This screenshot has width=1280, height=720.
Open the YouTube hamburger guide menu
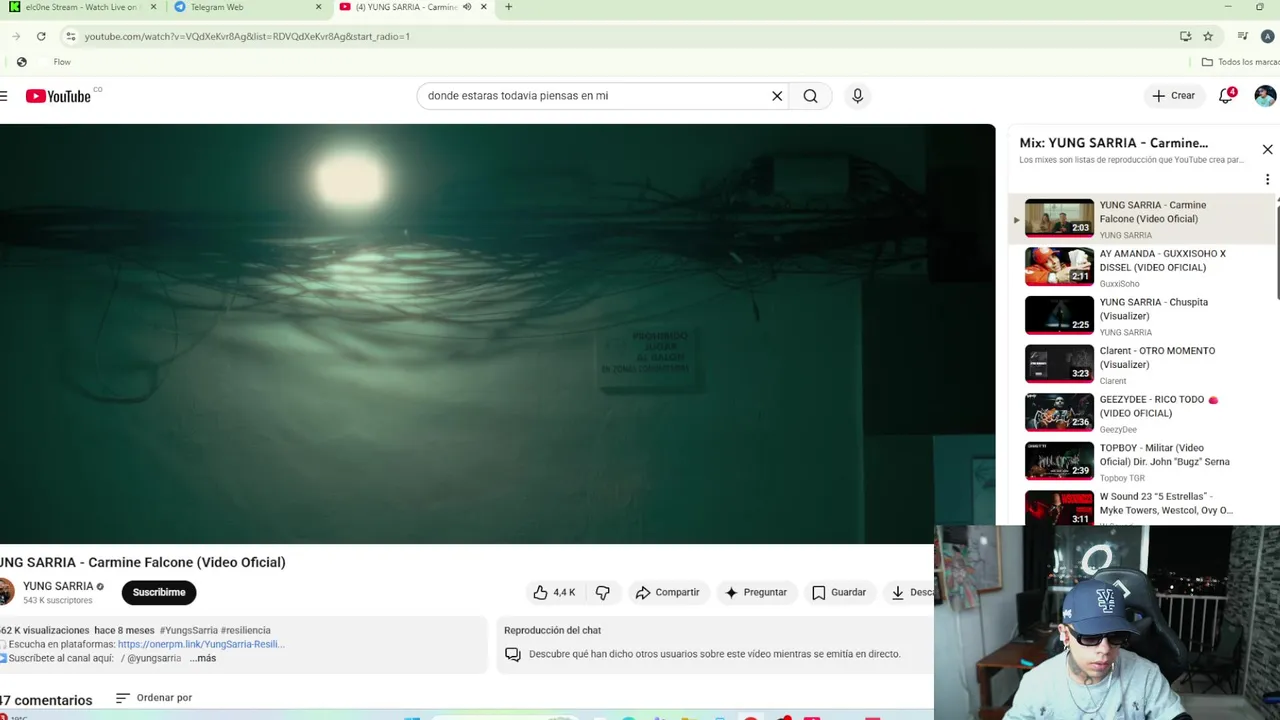(4, 96)
